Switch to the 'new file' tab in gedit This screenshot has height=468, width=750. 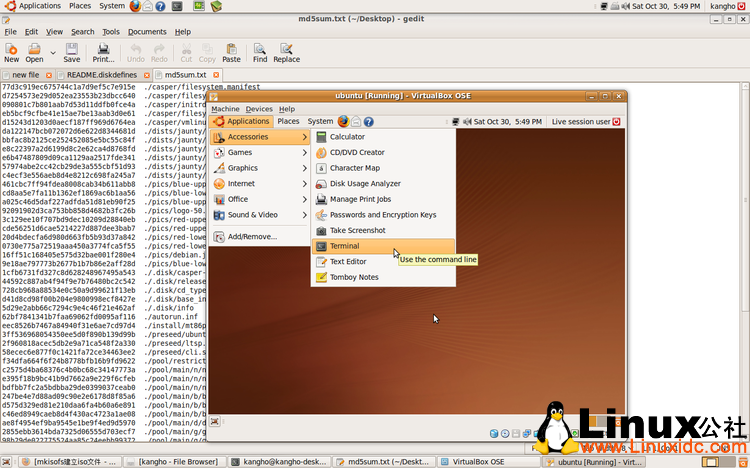click(26, 75)
